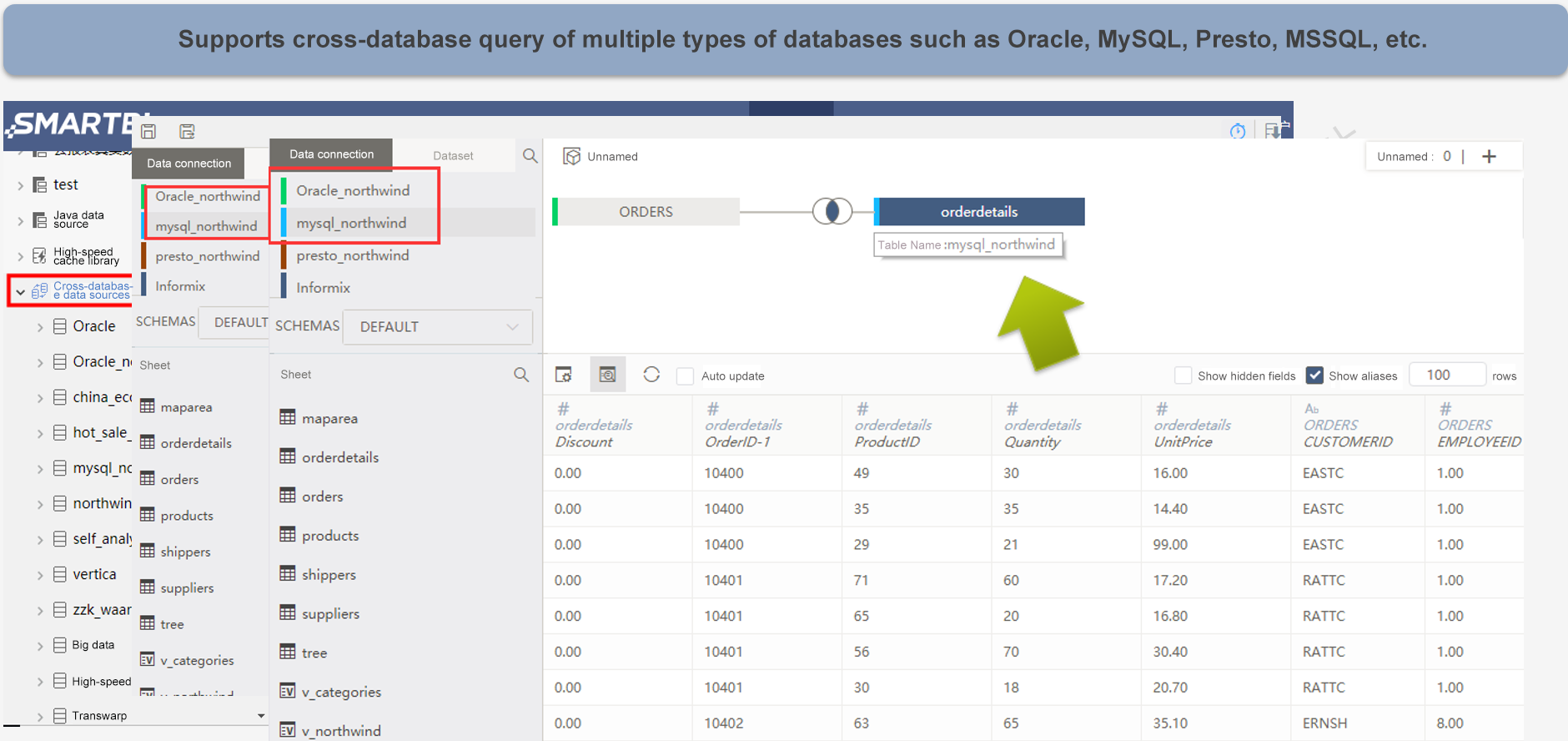Click the High-speed cache library icon in the tree
This screenshot has width=1568, height=741.
click(39, 255)
